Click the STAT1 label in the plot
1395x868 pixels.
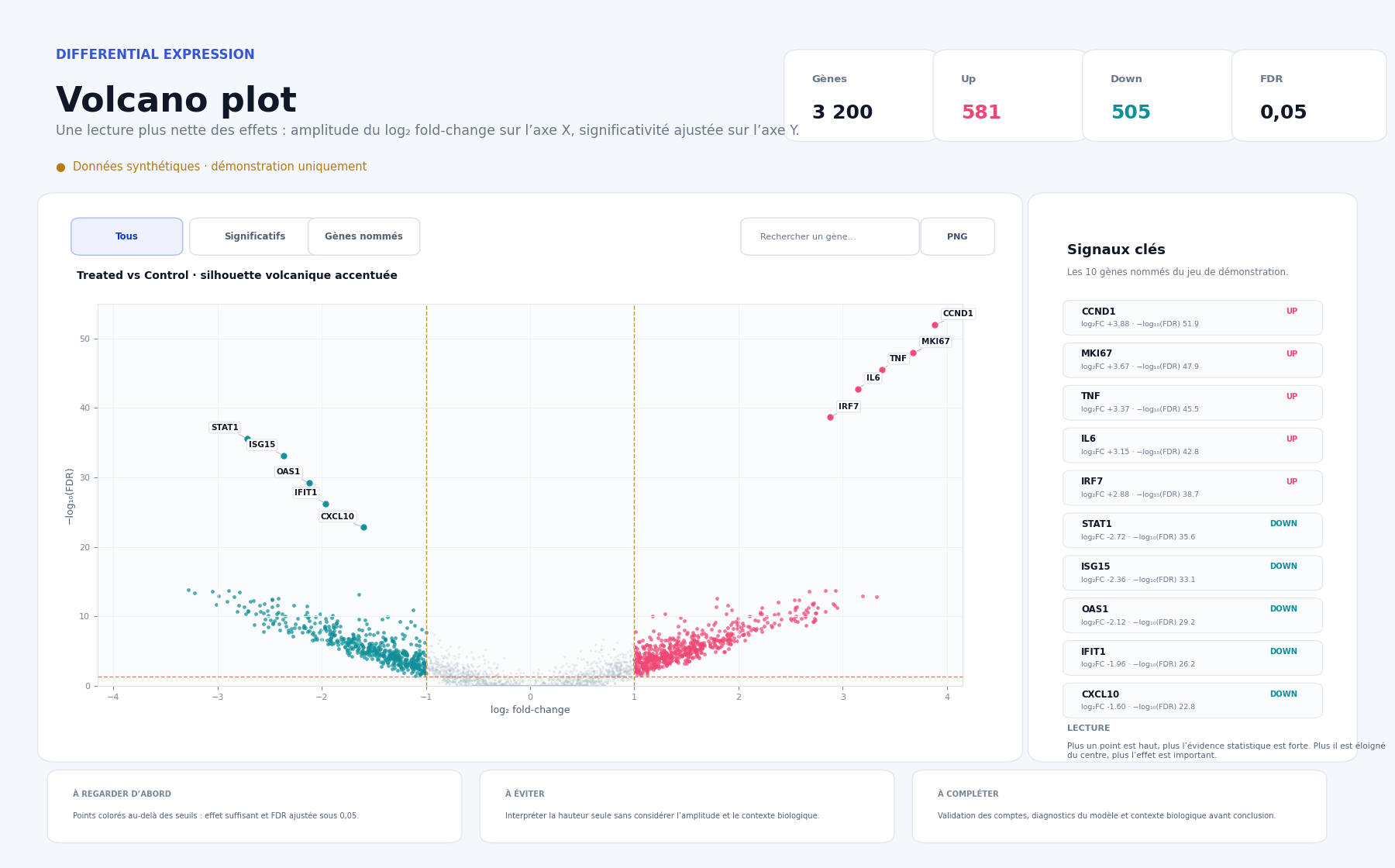[x=225, y=428]
